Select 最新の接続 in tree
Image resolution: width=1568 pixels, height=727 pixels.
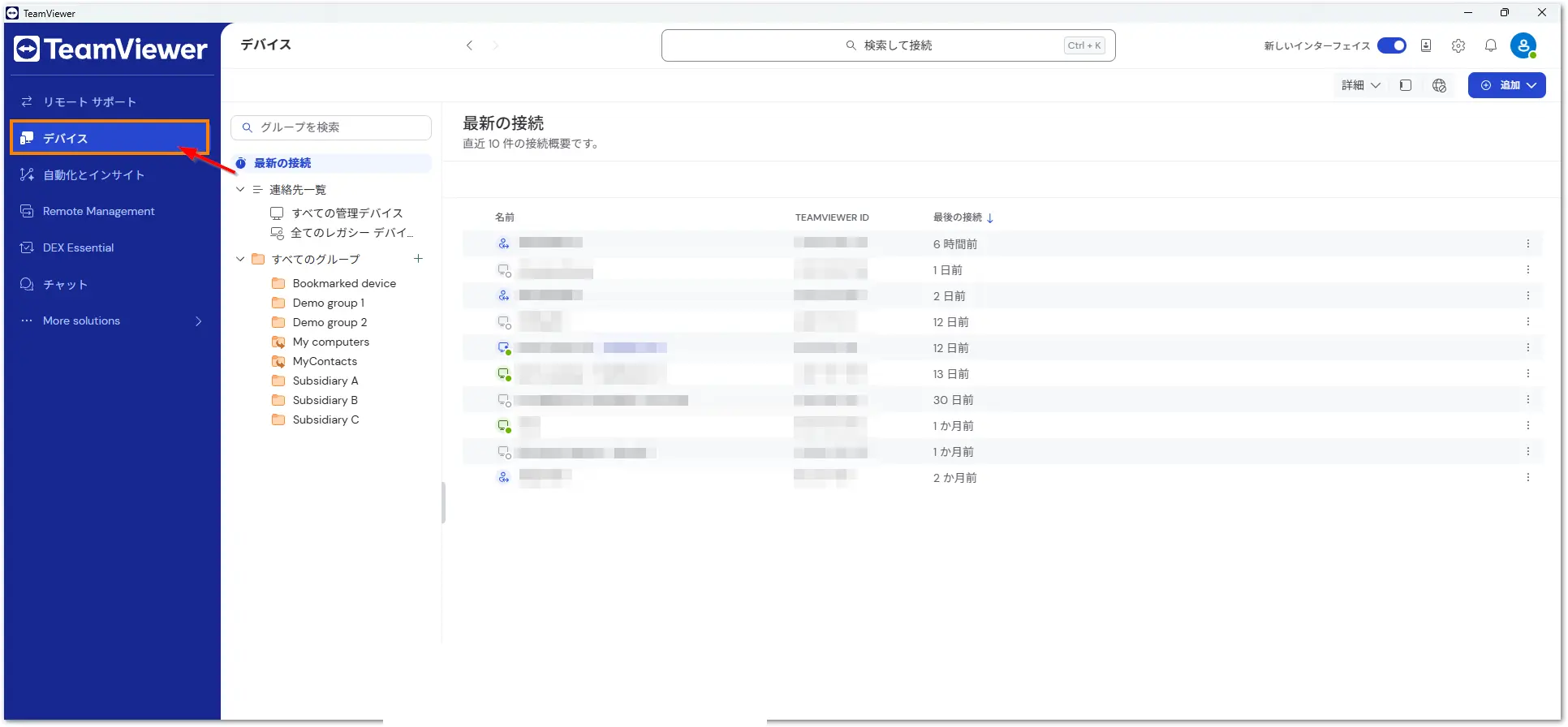[331, 163]
